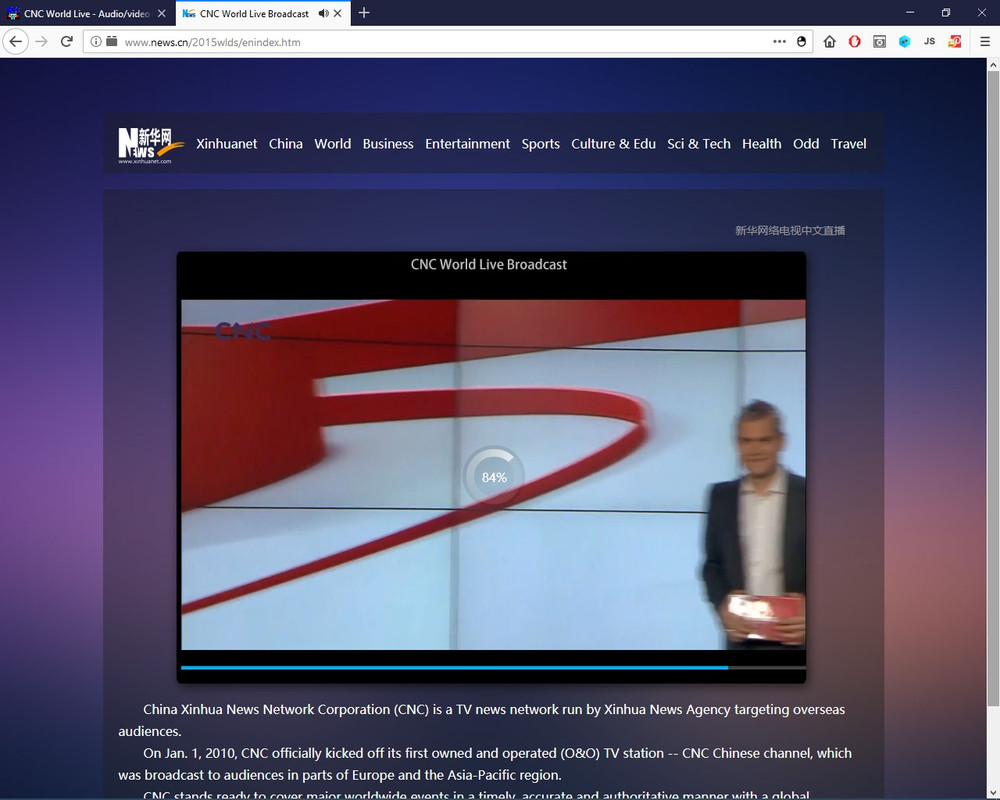This screenshot has height=800, width=1000.
Task: Go to the World section
Action: (332, 144)
